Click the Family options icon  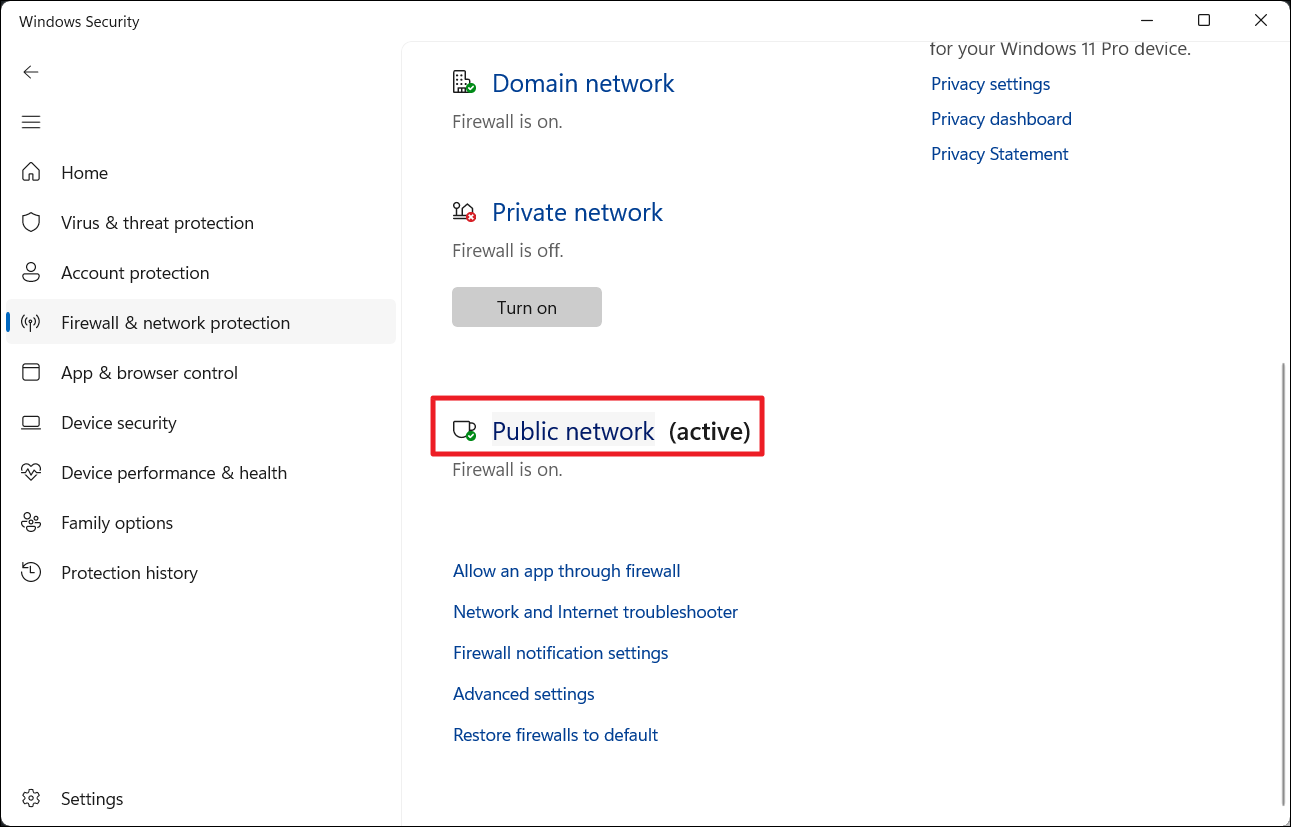tap(31, 522)
